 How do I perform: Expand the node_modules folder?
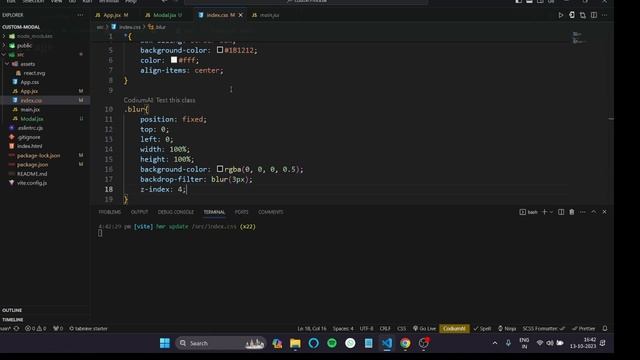34,36
